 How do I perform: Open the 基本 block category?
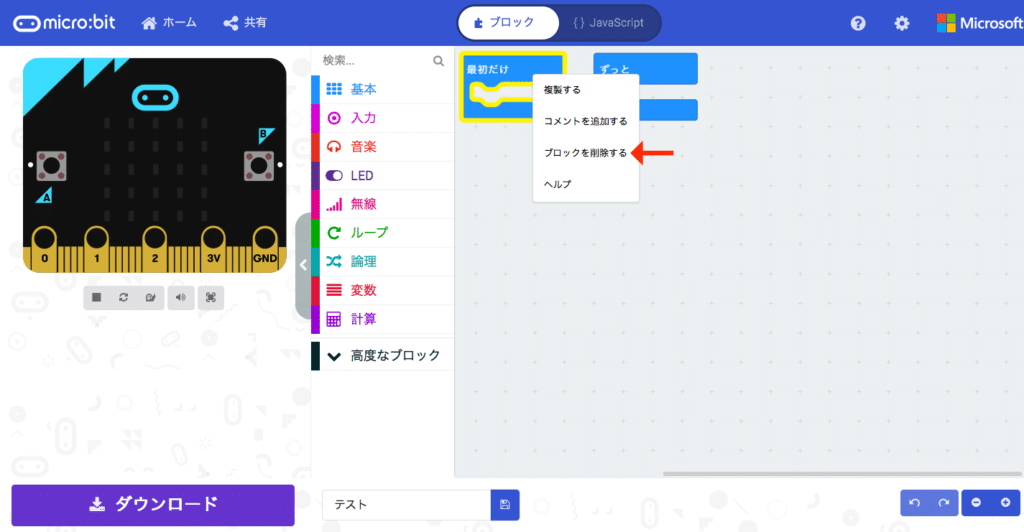383,89
